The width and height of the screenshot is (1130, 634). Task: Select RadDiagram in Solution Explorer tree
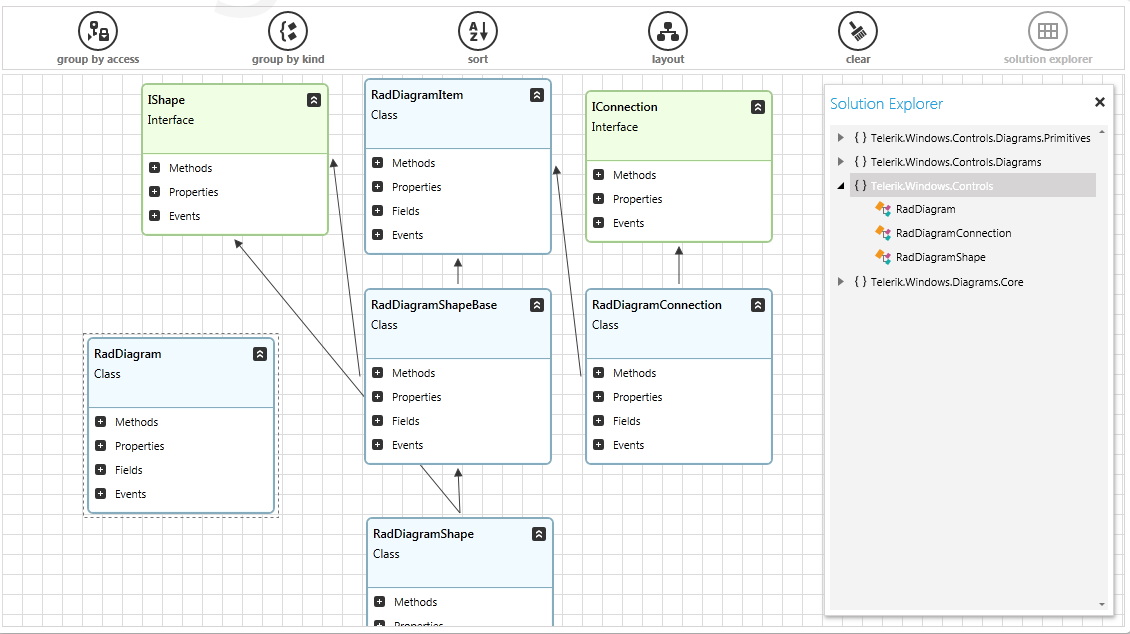pyautogui.click(x=925, y=210)
